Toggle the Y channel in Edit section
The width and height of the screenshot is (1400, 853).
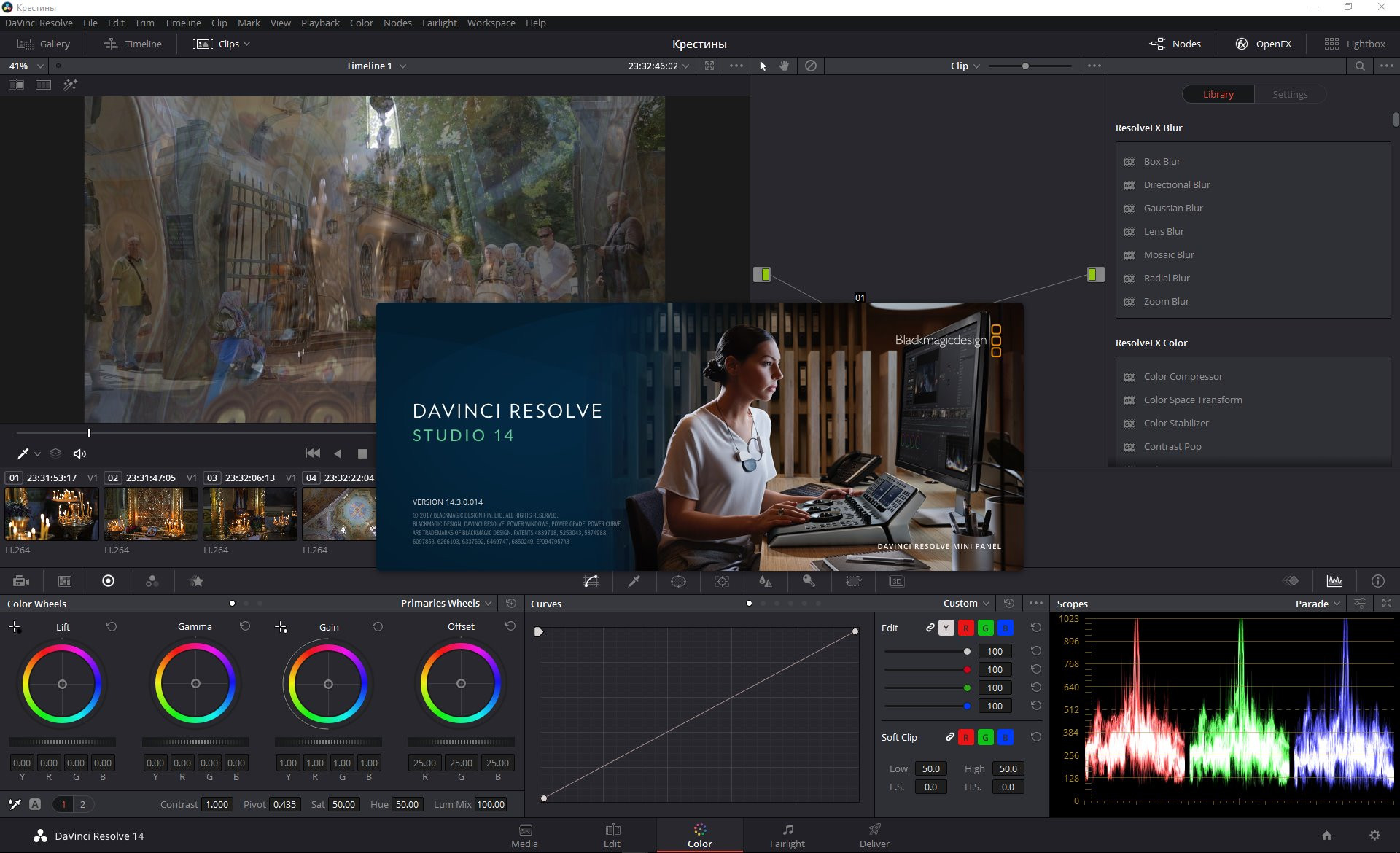[944, 627]
